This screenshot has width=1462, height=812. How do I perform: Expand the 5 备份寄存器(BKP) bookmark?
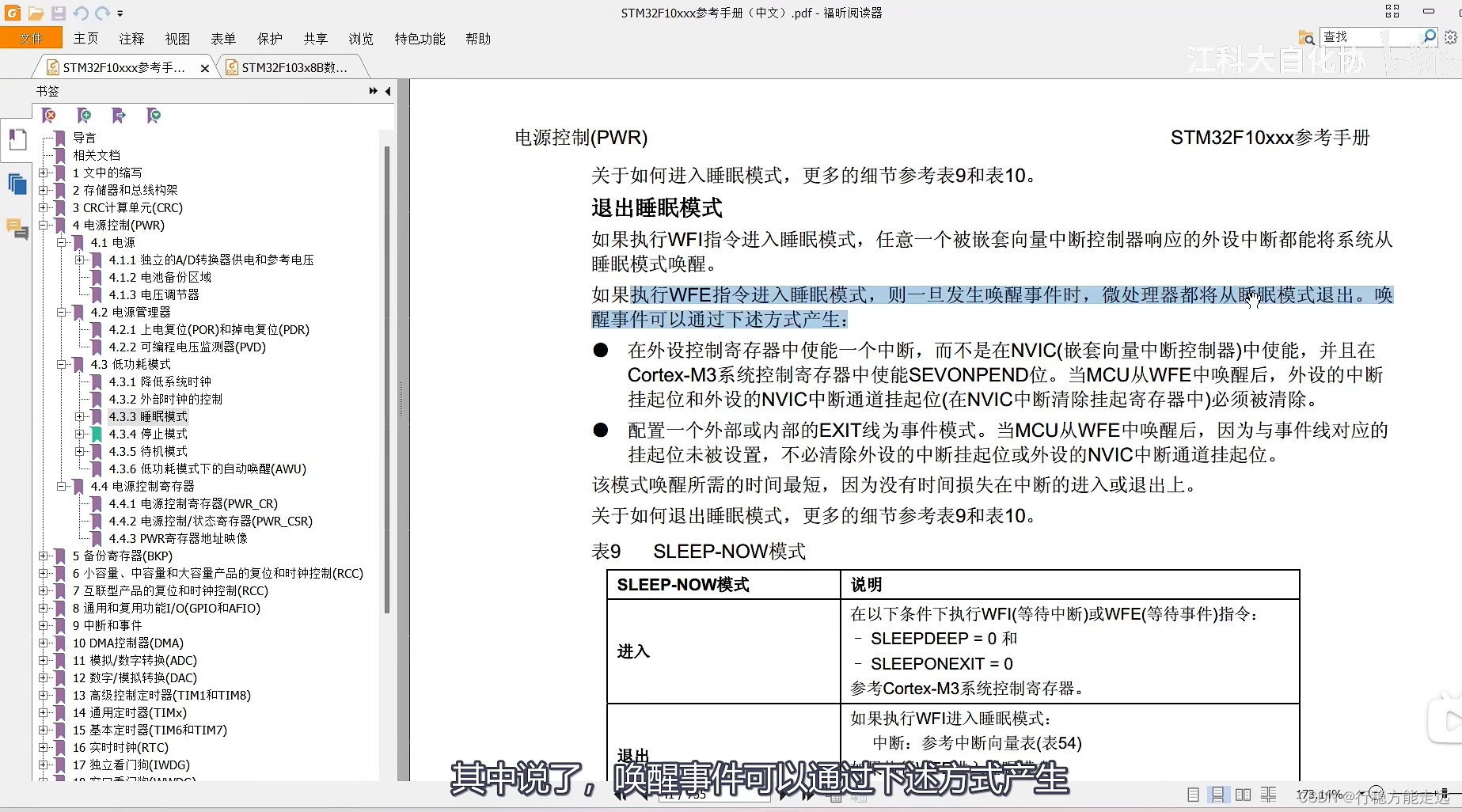(x=44, y=556)
